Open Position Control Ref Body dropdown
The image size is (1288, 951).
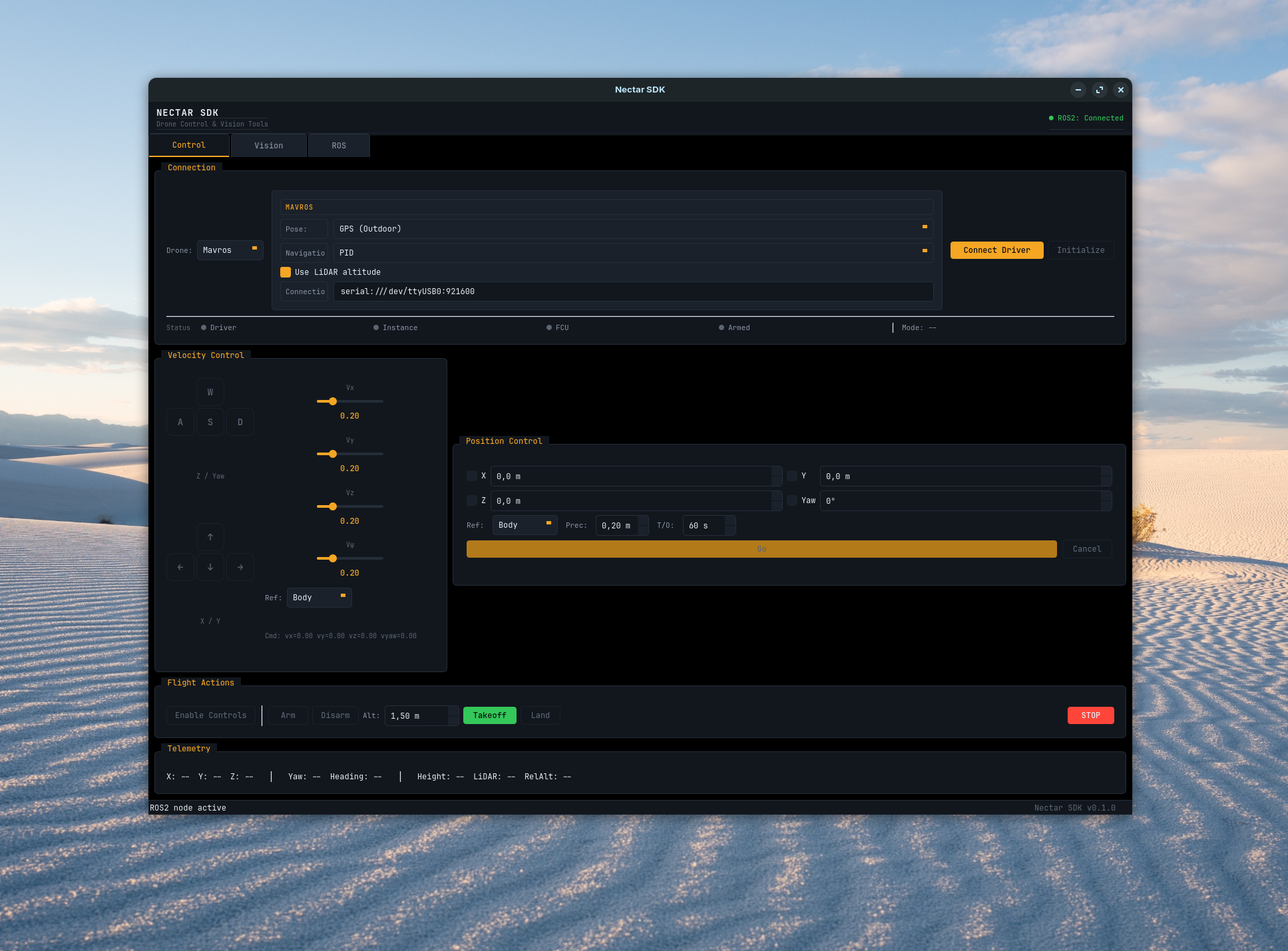coord(525,525)
